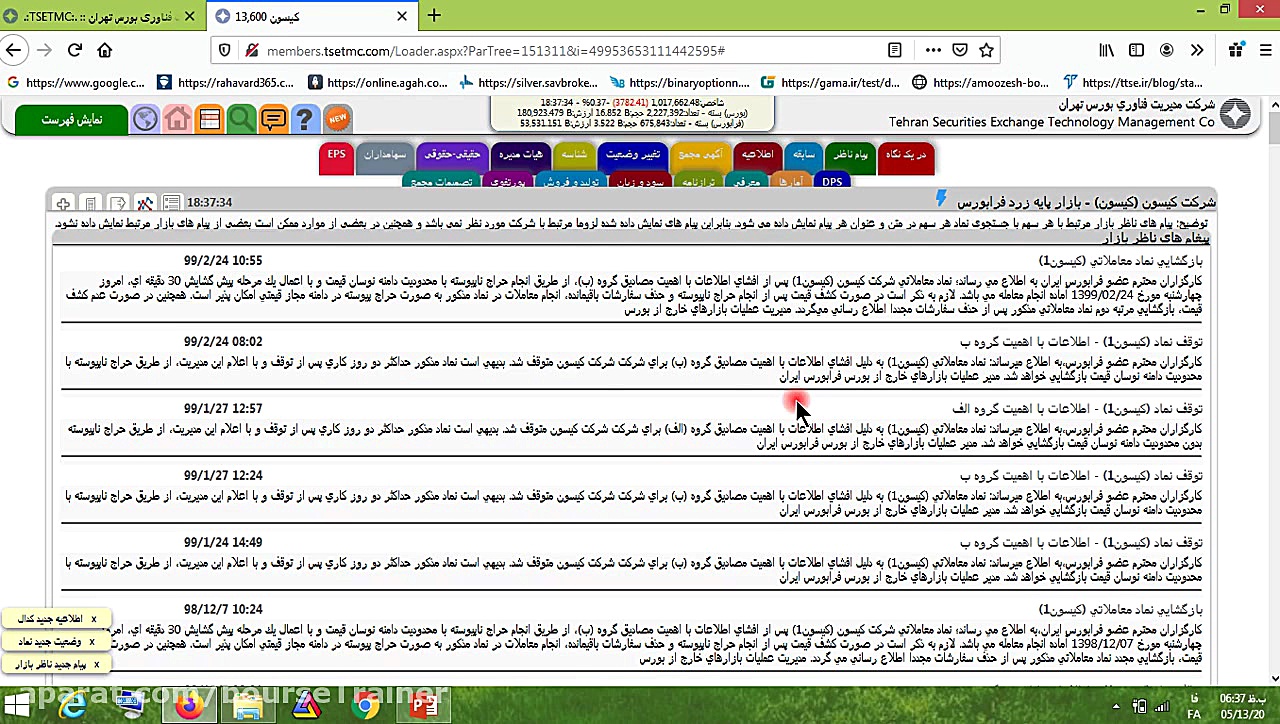1280x724 pixels.
Task: Click the add-to-watchlist plus icon
Action: (x=62, y=203)
